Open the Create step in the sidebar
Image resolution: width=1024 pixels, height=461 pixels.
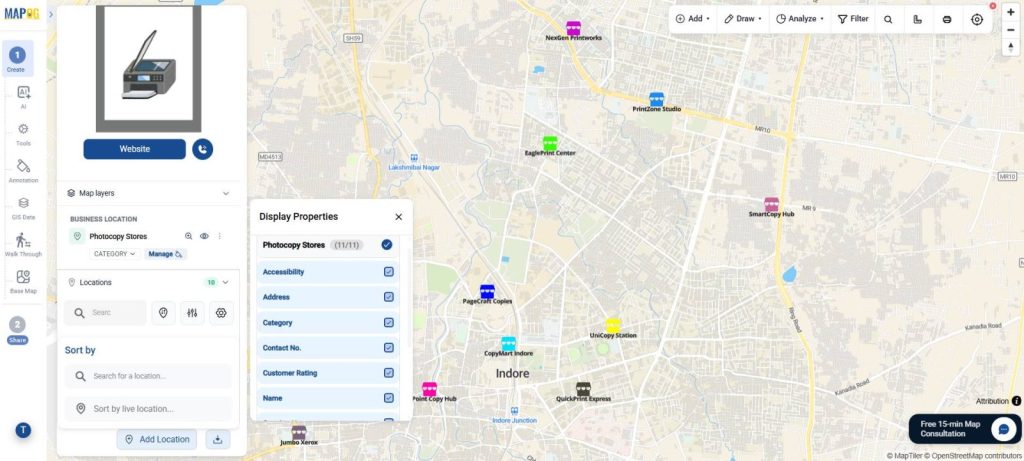17,59
